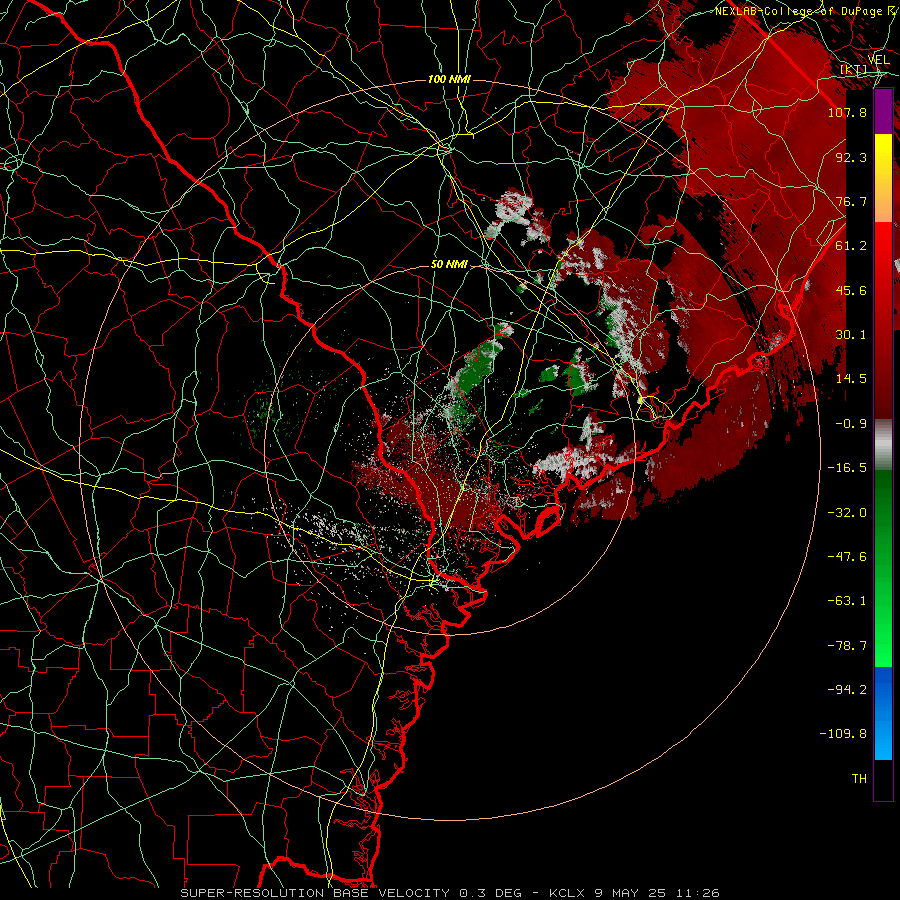This screenshot has width=900, height=900.
Task: Pick the purple segment of velocity color bar
Action: [x=883, y=111]
